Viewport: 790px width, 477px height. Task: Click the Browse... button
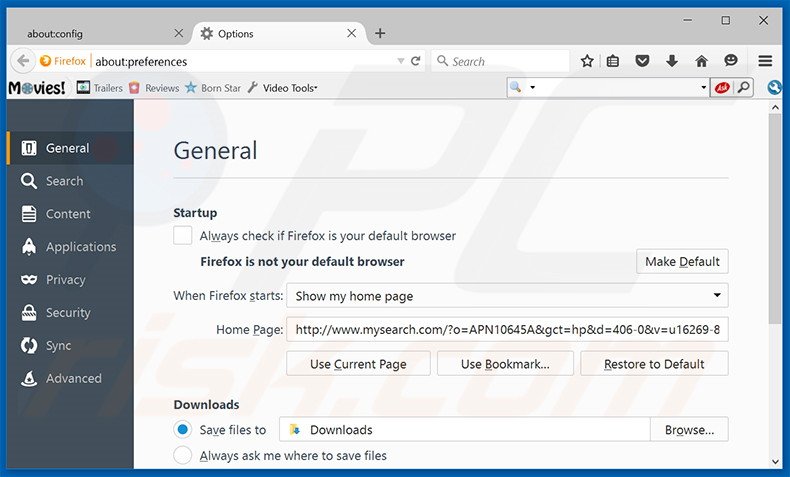(x=689, y=430)
